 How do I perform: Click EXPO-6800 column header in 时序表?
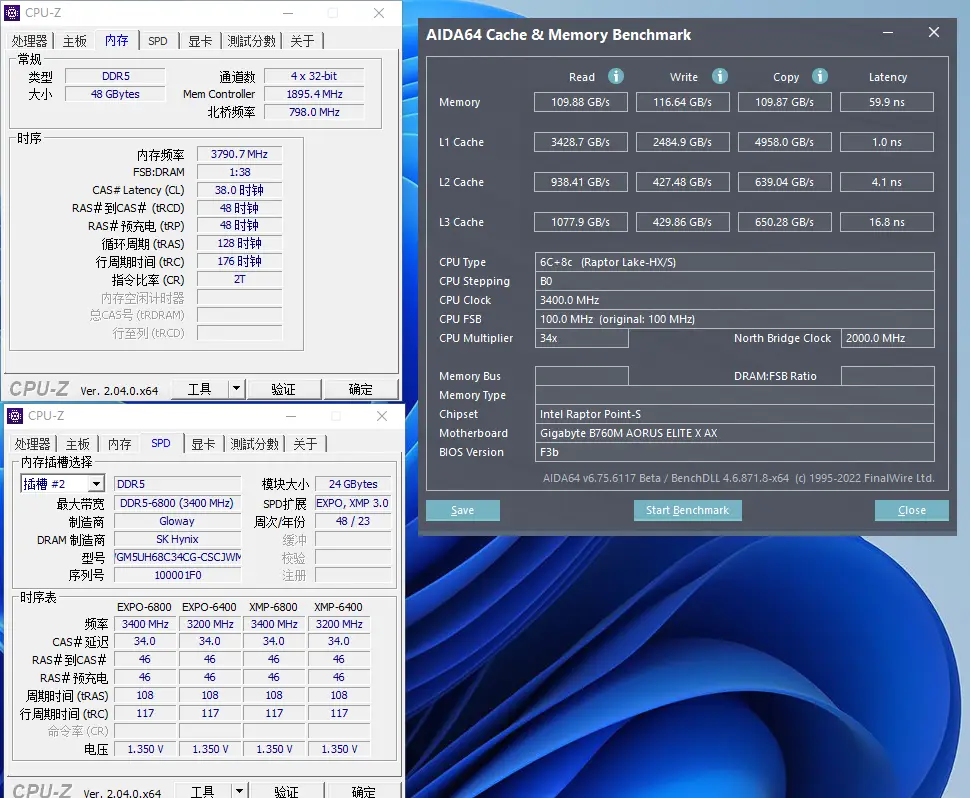[144, 607]
